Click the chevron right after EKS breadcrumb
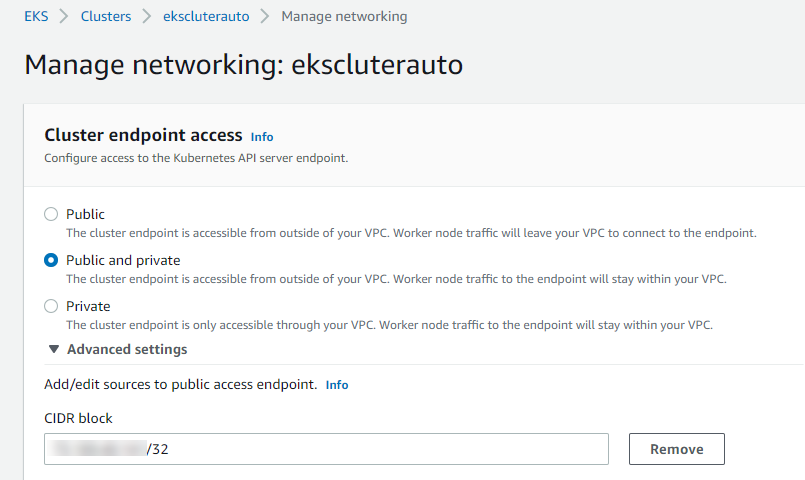805x480 pixels. point(65,16)
